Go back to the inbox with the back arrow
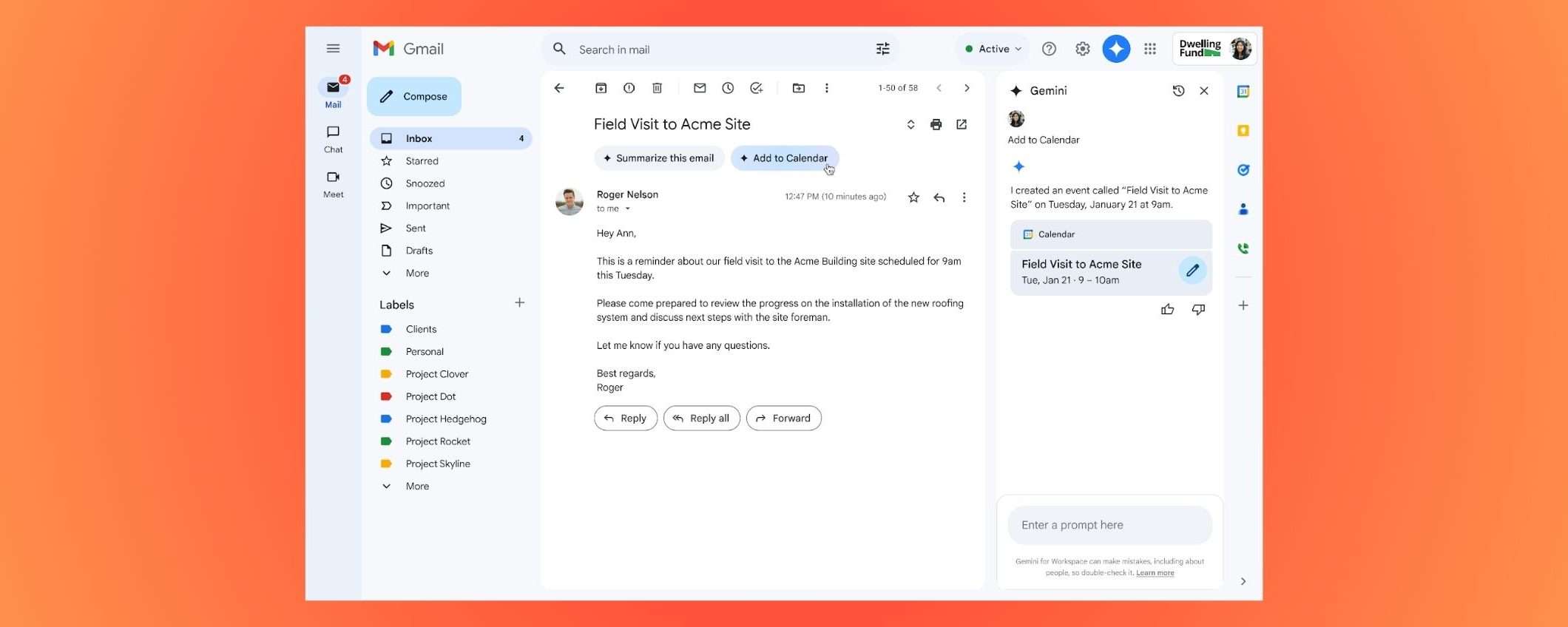This screenshot has height=627, width=1568. pyautogui.click(x=559, y=88)
